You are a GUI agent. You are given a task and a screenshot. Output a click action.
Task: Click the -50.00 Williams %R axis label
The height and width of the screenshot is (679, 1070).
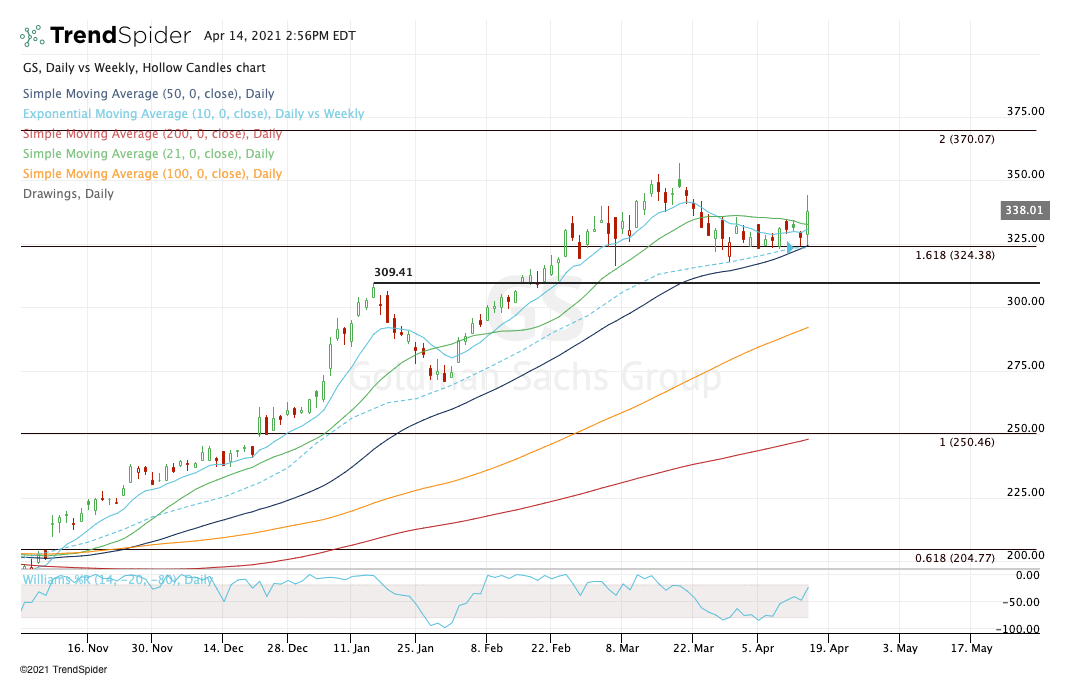(1021, 603)
